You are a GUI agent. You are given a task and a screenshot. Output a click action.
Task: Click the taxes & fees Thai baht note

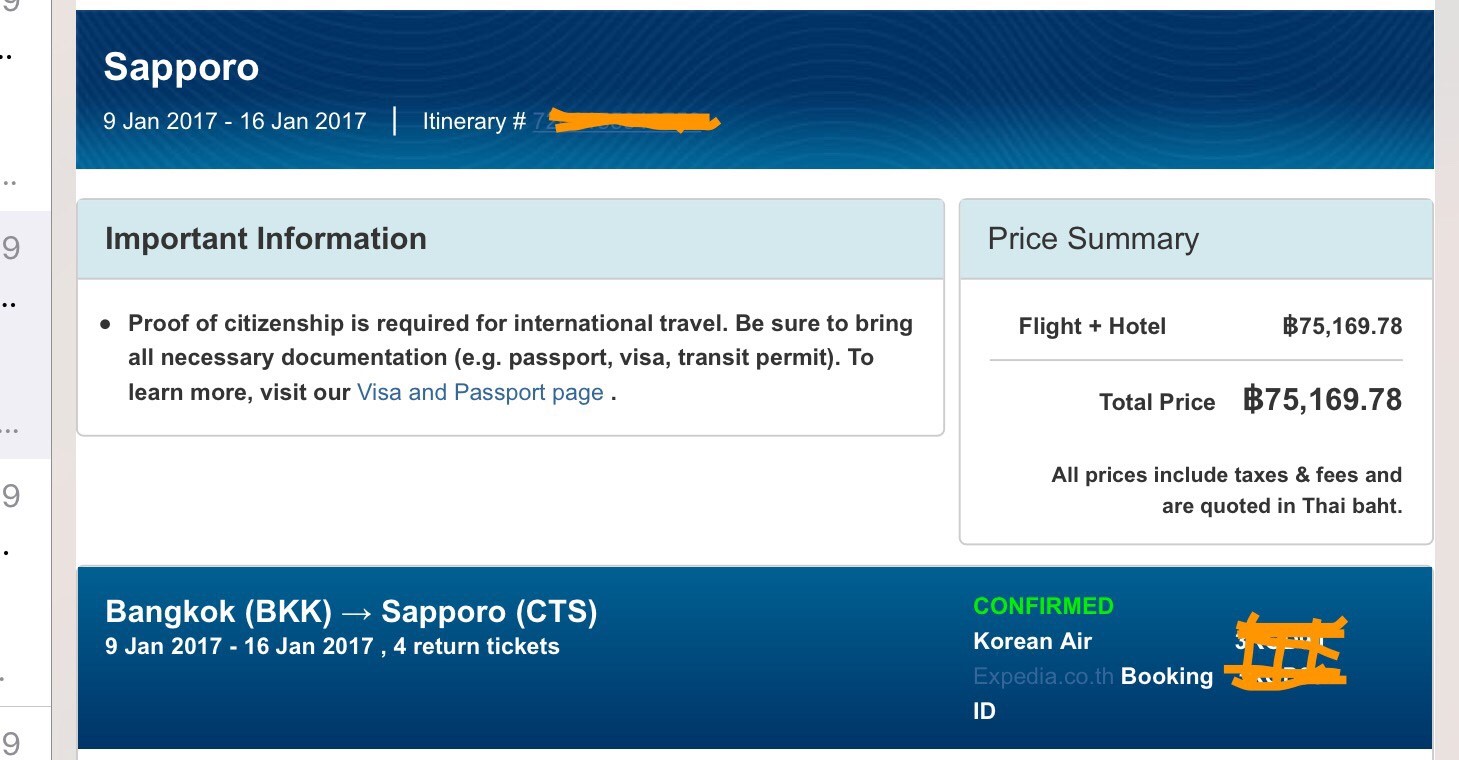(1226, 490)
